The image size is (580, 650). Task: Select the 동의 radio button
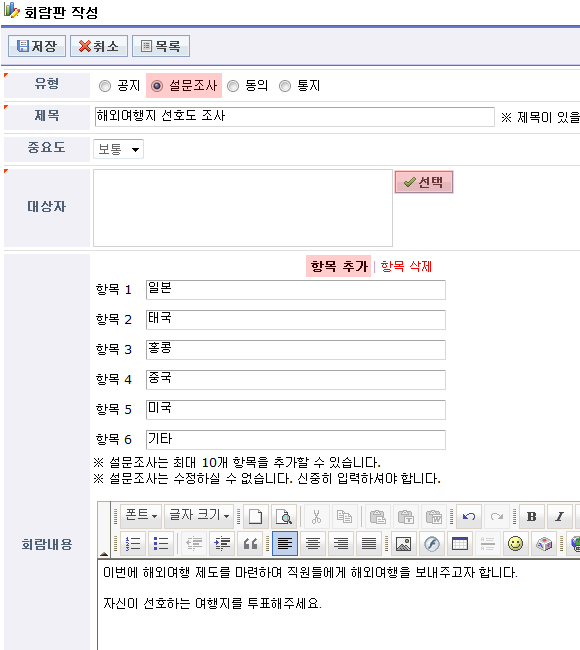point(233,86)
